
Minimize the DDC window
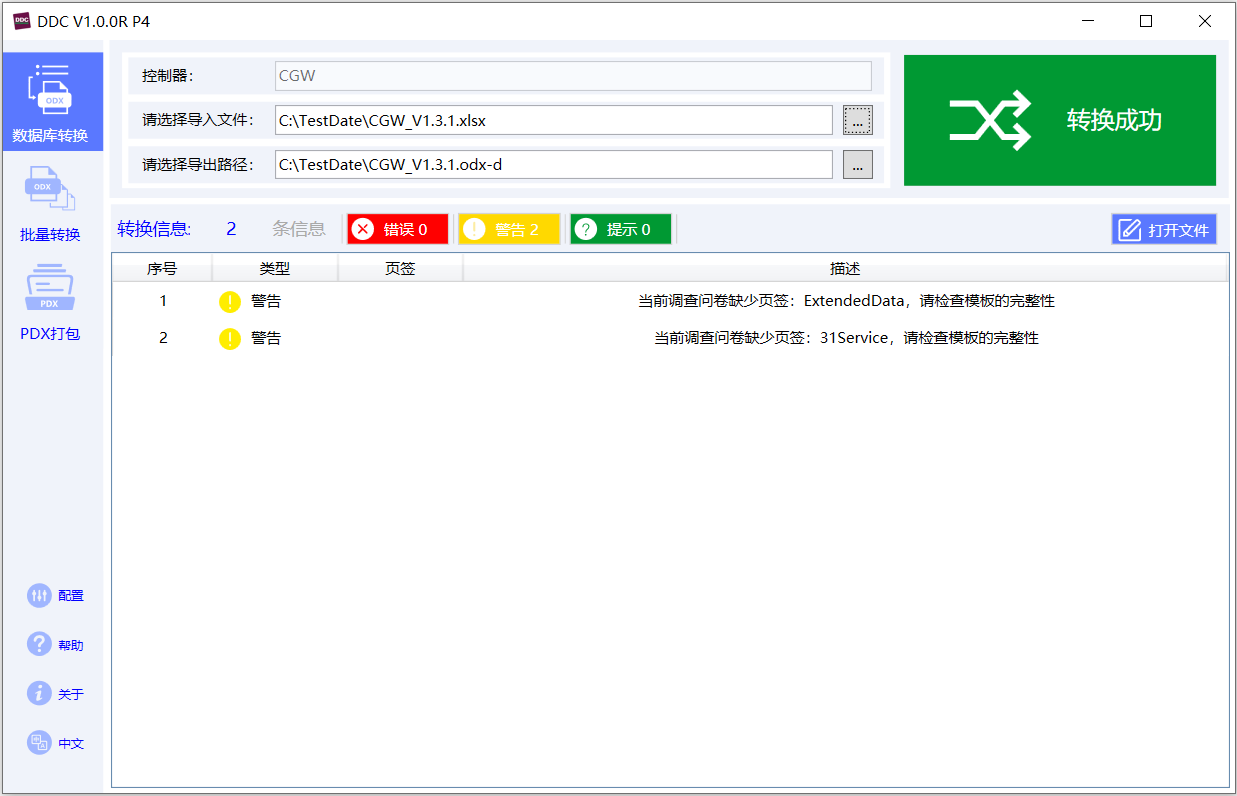point(1088,21)
